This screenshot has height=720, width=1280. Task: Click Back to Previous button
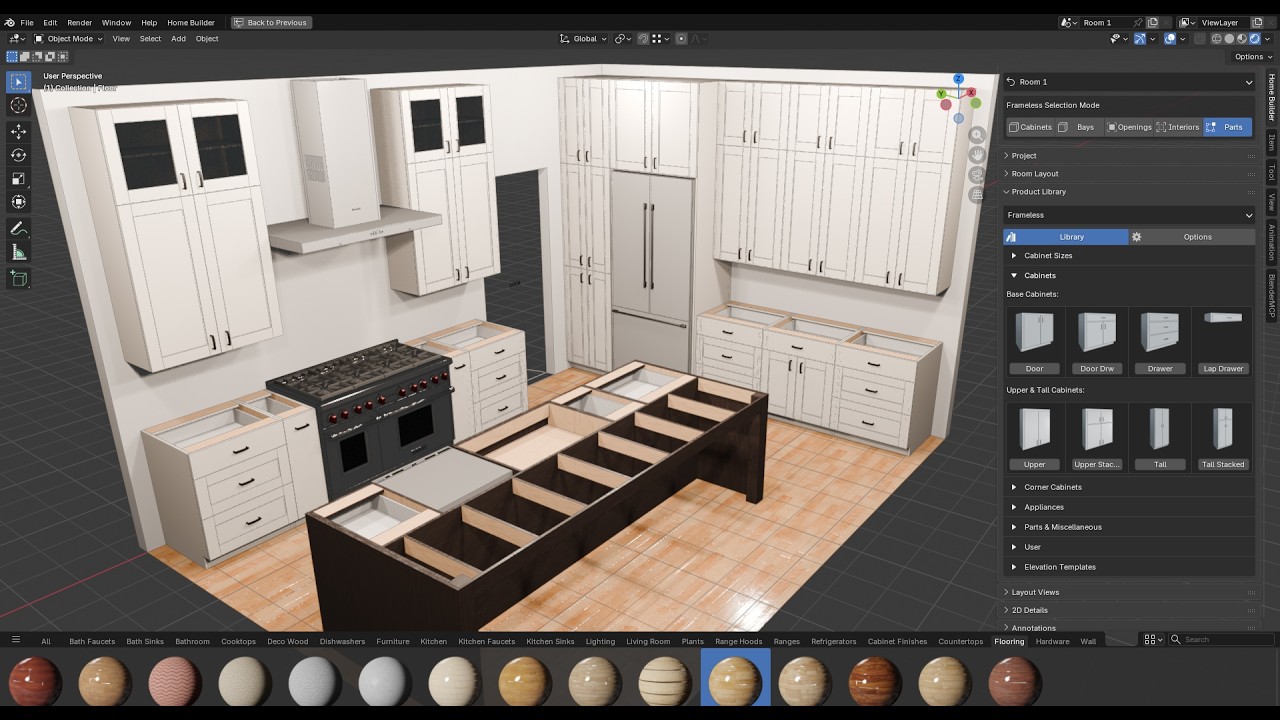click(272, 22)
